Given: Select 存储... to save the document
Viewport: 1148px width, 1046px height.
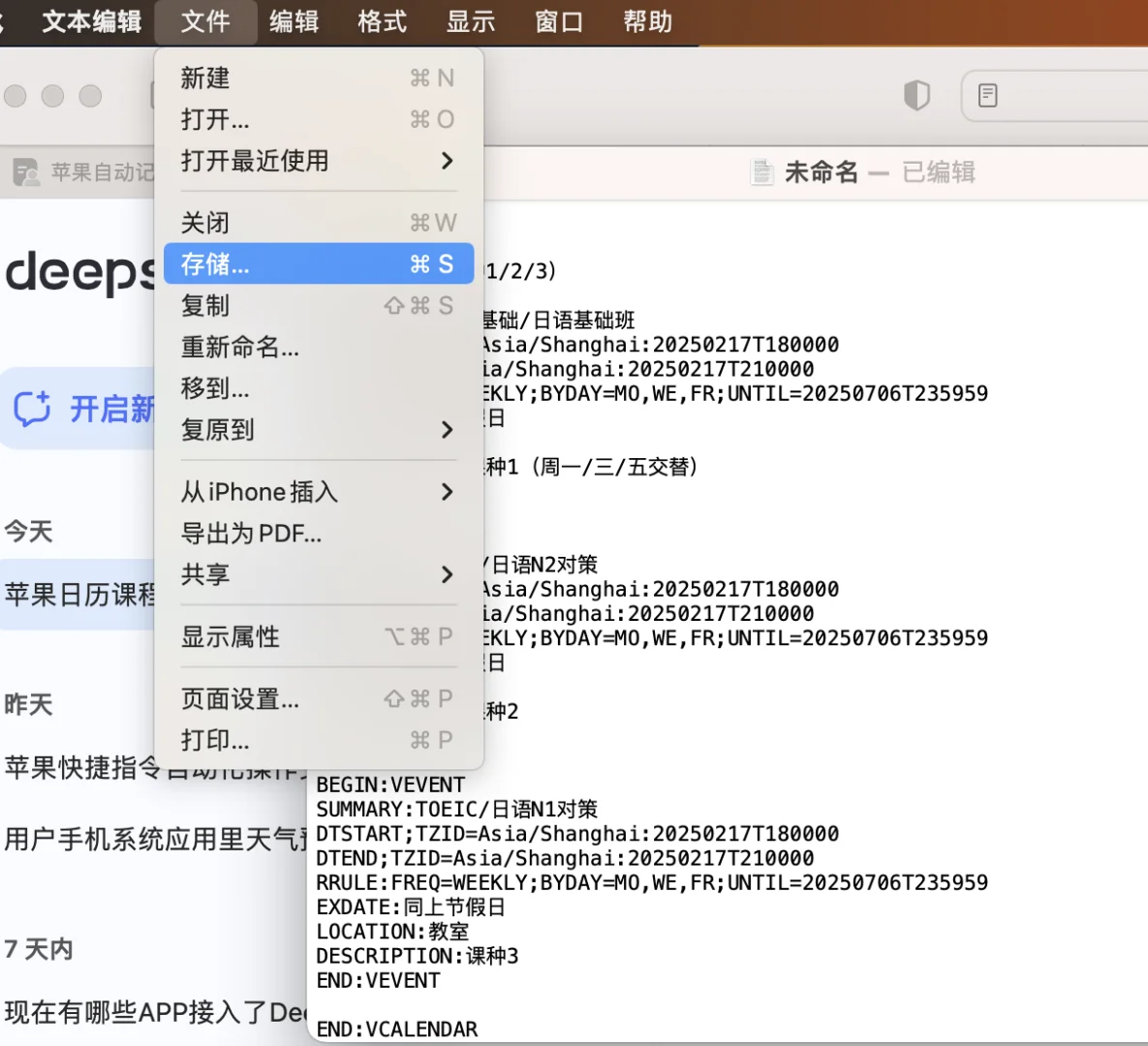Looking at the screenshot, I should (319, 263).
